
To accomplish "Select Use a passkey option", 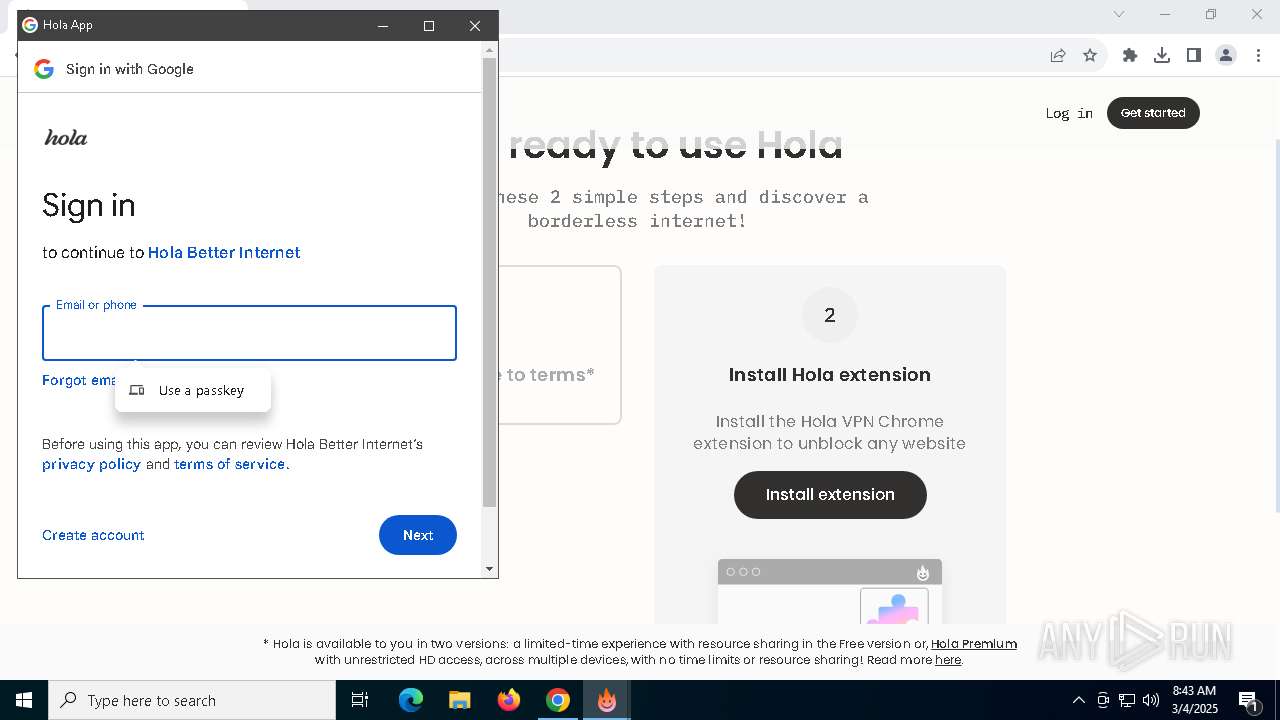I will click(x=193, y=390).
